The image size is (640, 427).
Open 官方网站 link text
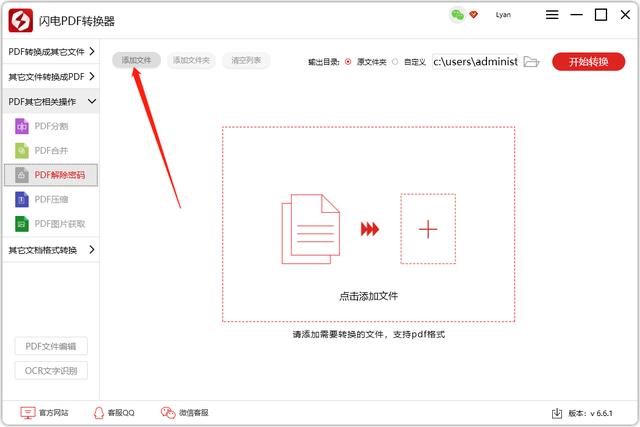pyautogui.click(x=54, y=413)
